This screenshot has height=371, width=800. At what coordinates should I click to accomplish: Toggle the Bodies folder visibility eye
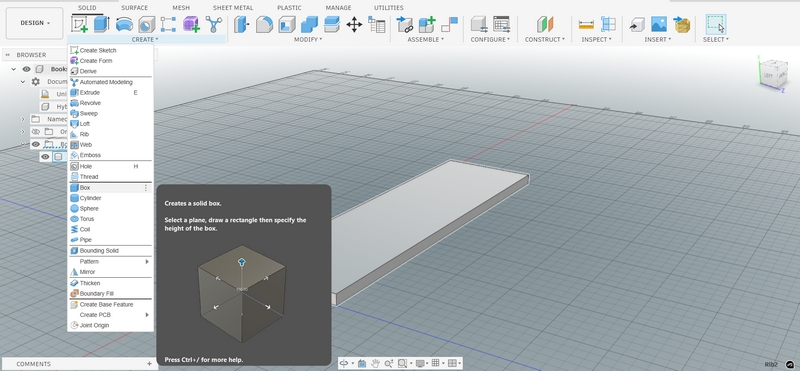pos(36,144)
